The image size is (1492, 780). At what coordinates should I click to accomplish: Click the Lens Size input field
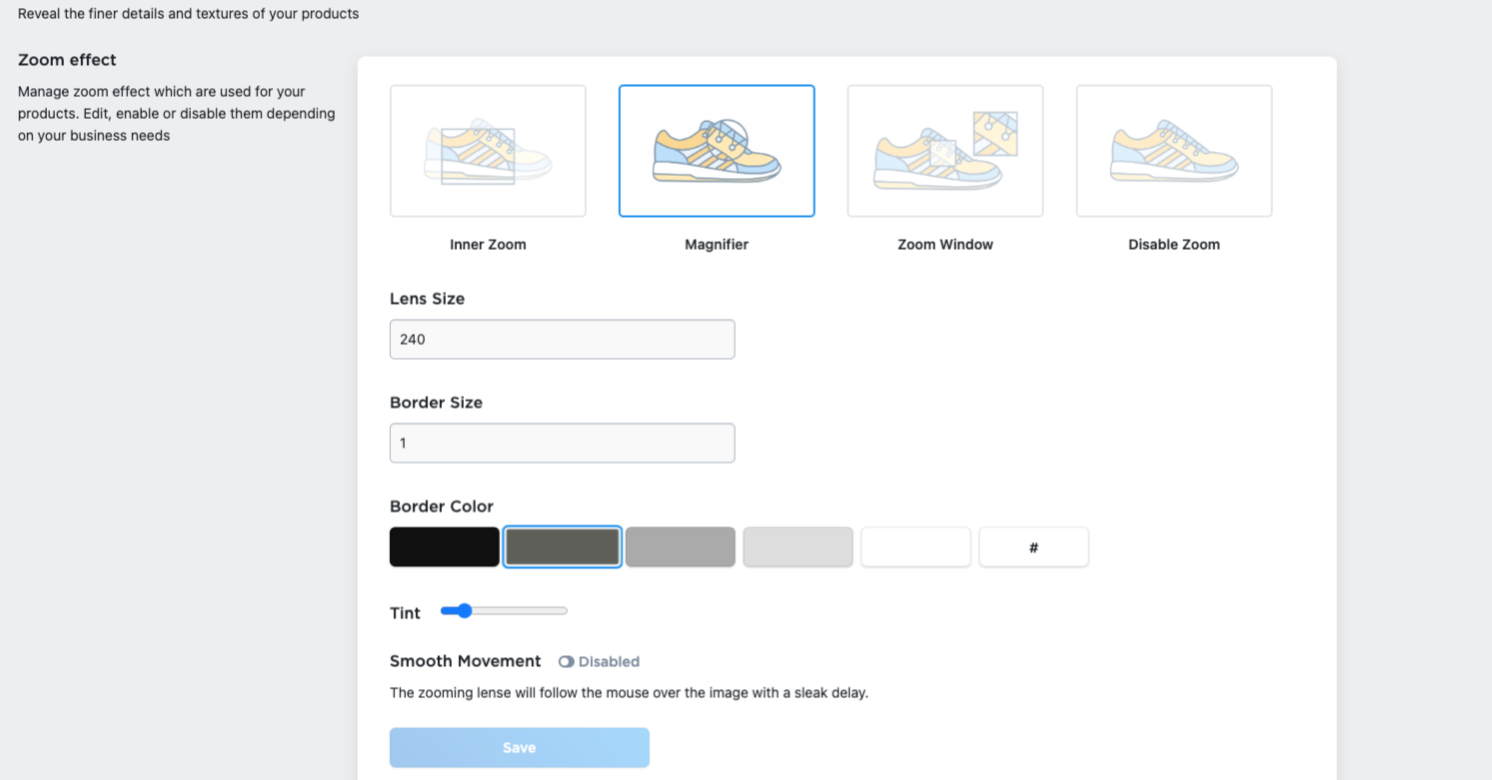point(562,339)
